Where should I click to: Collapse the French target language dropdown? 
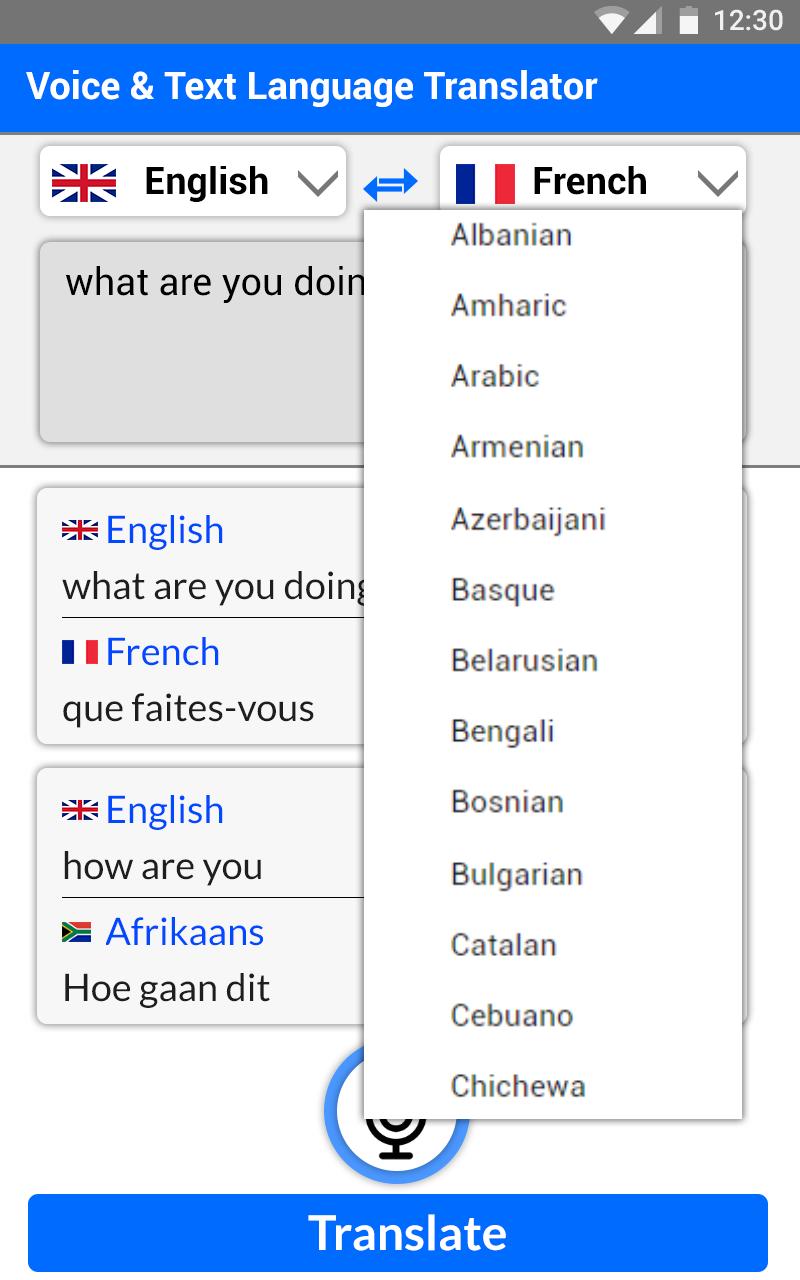(593, 181)
